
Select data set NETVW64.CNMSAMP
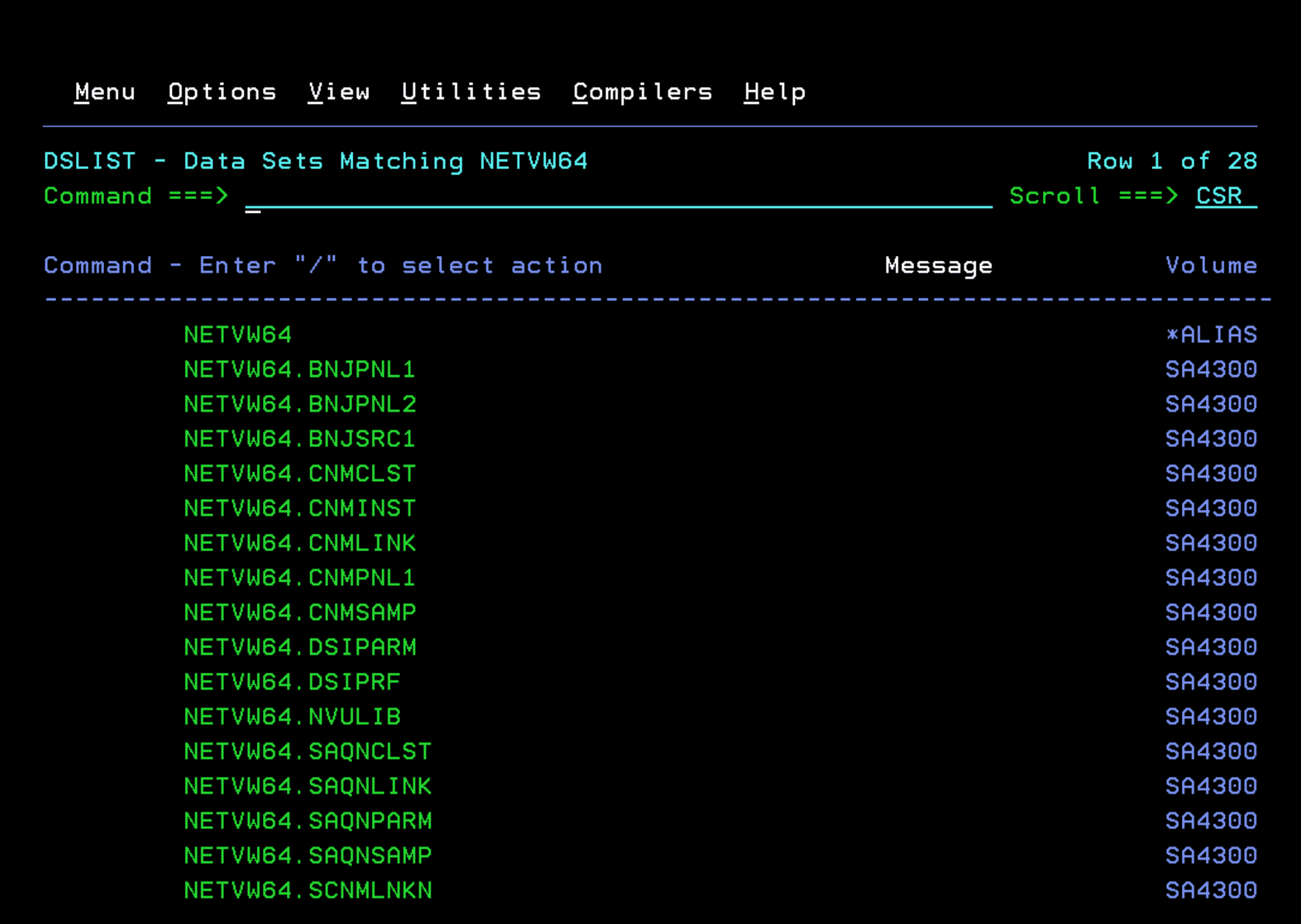pyautogui.click(x=299, y=613)
